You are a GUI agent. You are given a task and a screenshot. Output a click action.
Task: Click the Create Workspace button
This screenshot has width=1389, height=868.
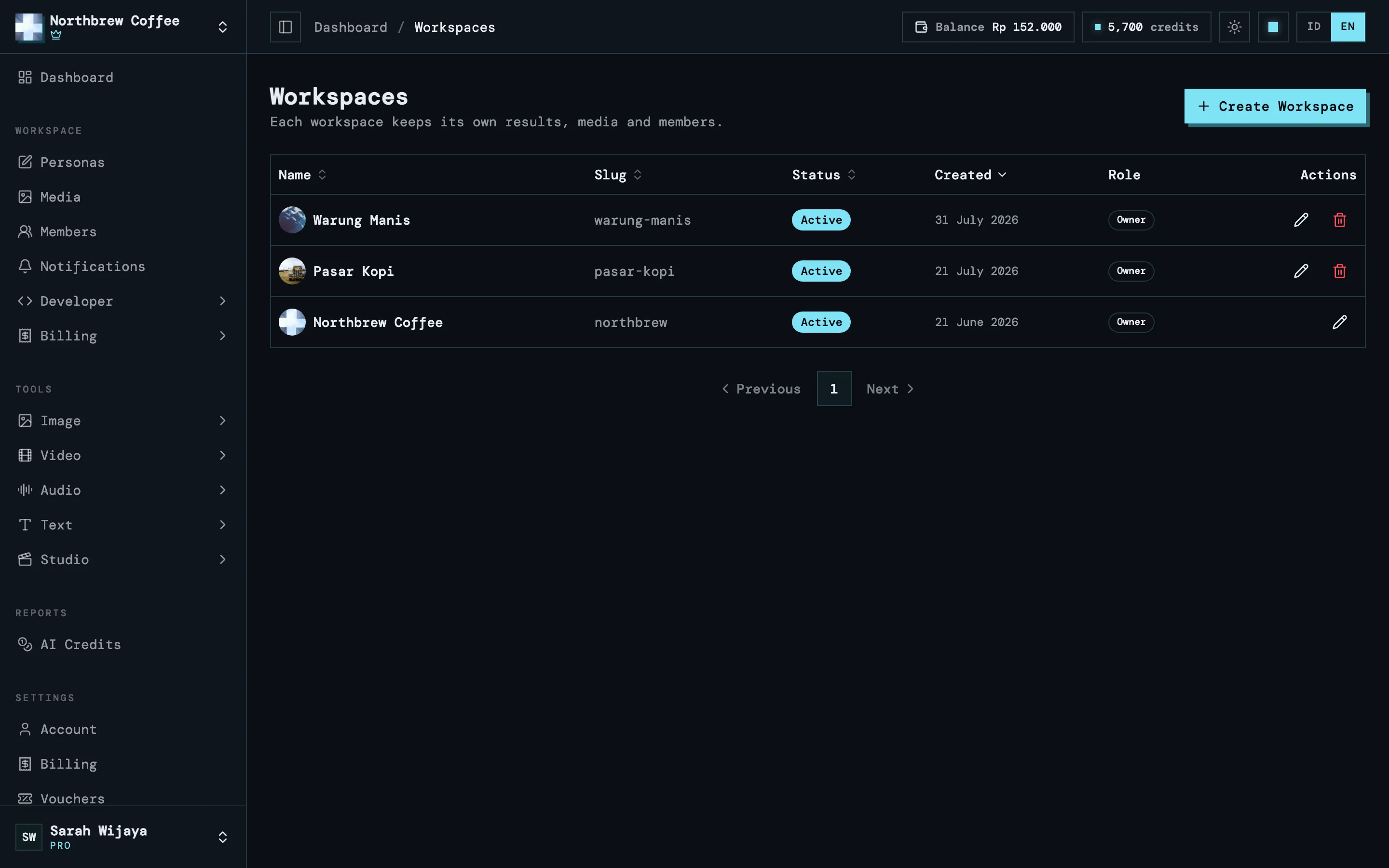click(x=1275, y=106)
